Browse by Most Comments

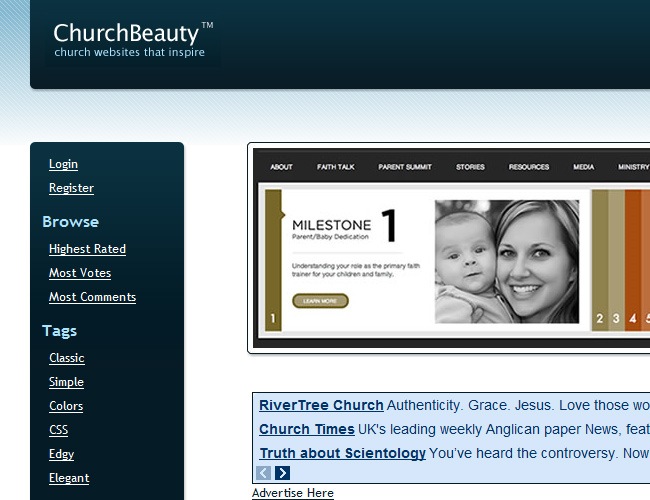[92, 297]
